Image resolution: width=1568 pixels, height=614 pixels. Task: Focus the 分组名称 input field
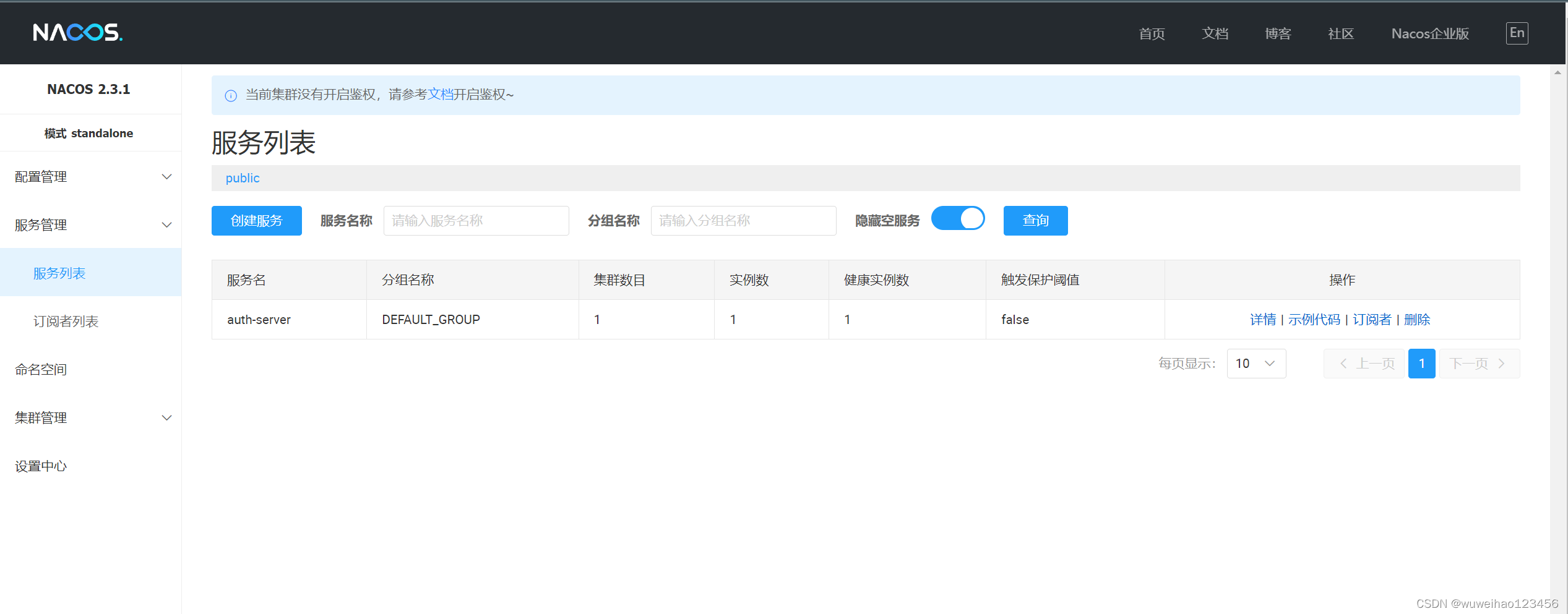(x=744, y=221)
